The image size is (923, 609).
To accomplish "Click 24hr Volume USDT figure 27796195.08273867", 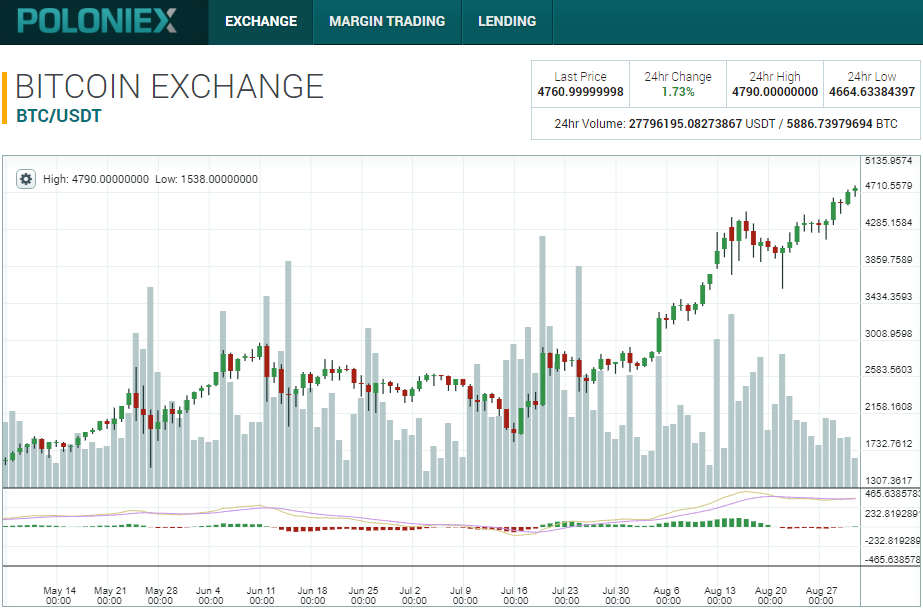I will pyautogui.click(x=685, y=124).
